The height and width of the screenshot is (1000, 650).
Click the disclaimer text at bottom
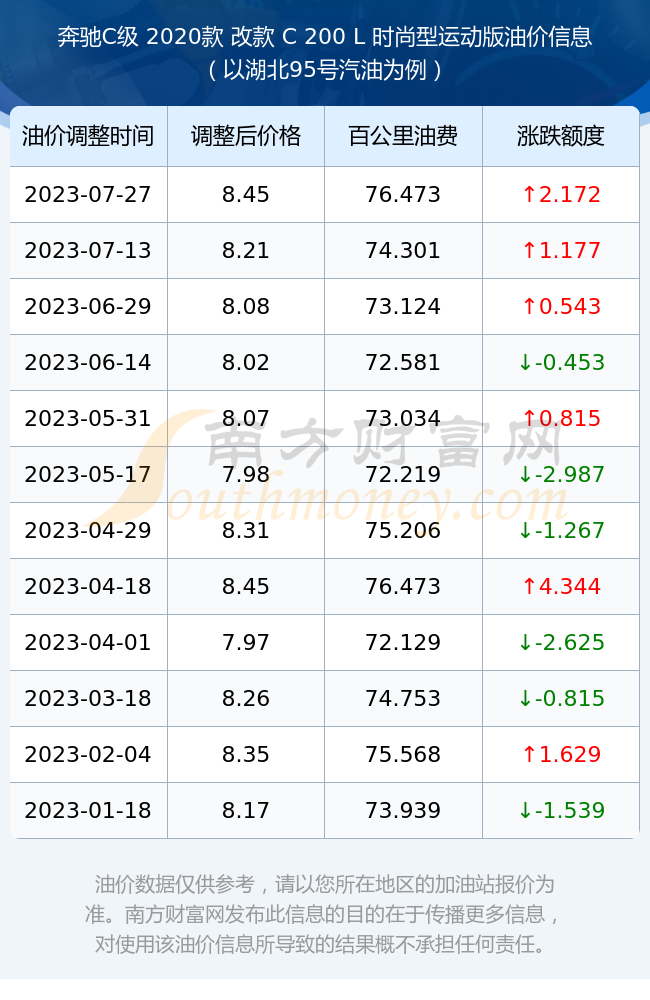tap(324, 914)
